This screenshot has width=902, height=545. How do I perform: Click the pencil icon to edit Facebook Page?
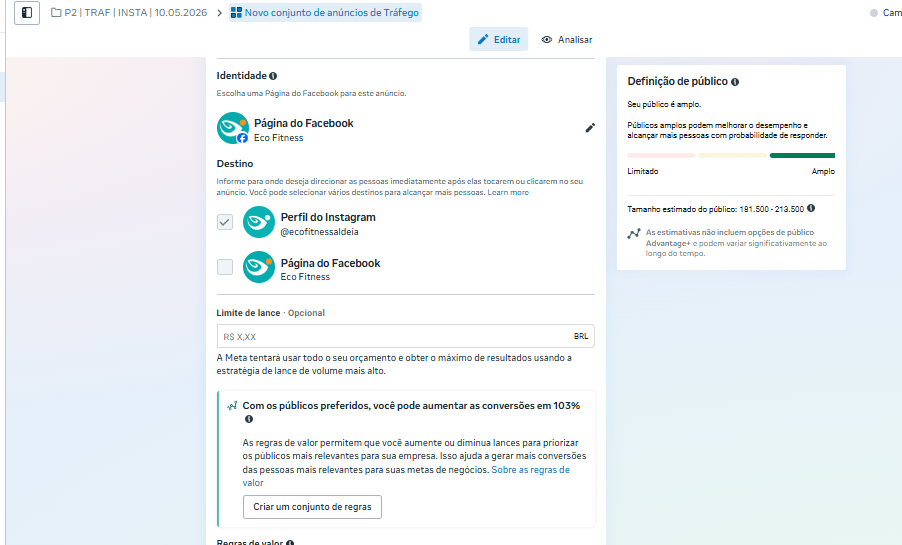click(x=590, y=128)
